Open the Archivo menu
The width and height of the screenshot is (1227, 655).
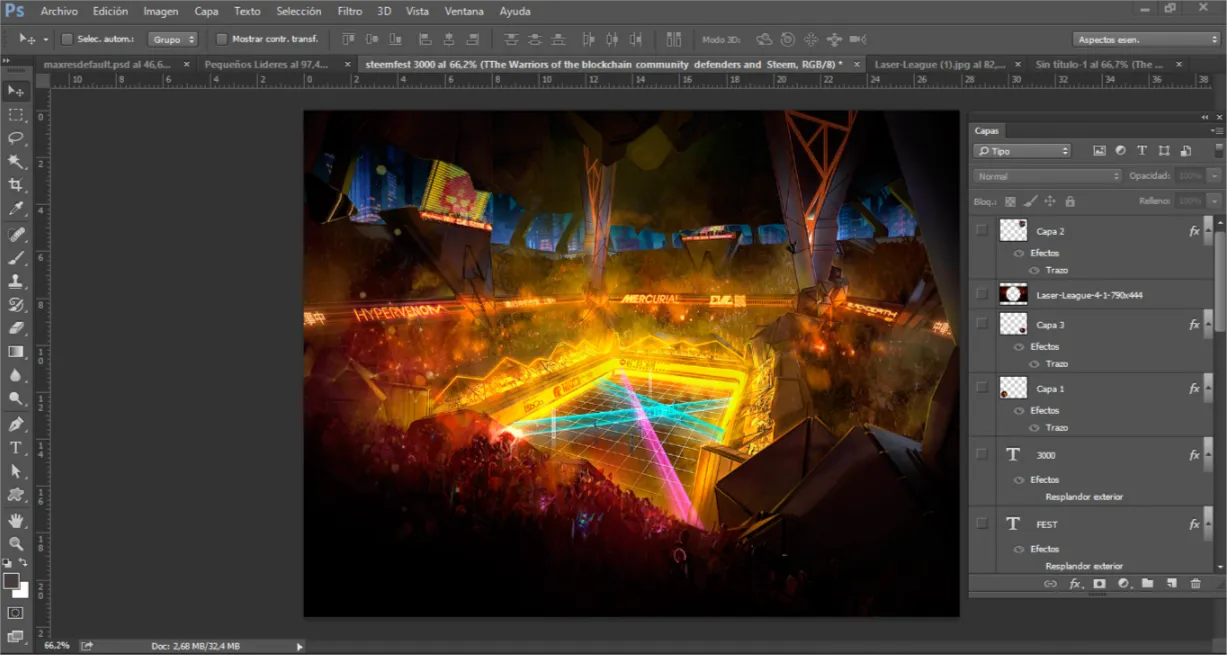(59, 11)
